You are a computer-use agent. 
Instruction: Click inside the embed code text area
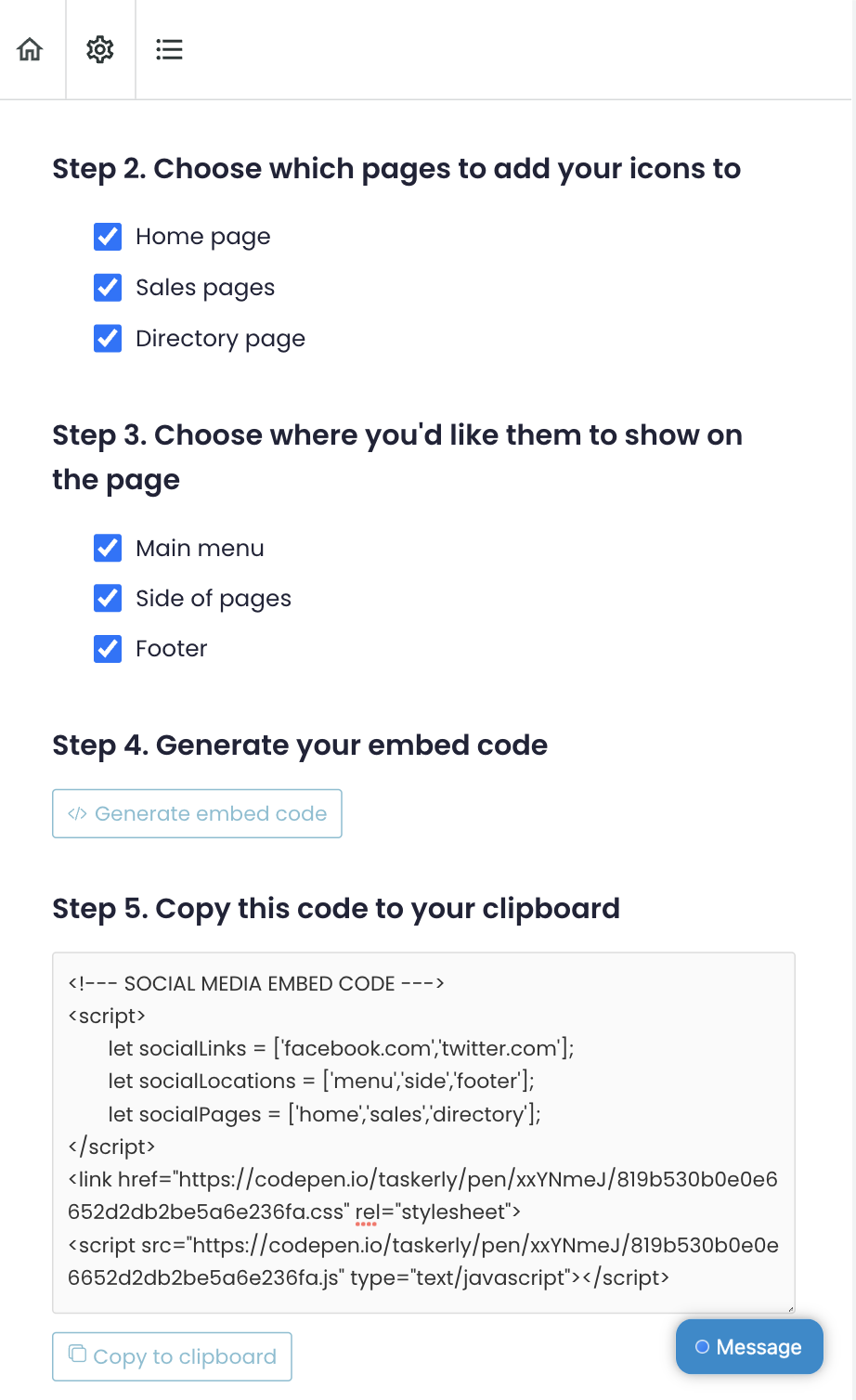(423, 1133)
